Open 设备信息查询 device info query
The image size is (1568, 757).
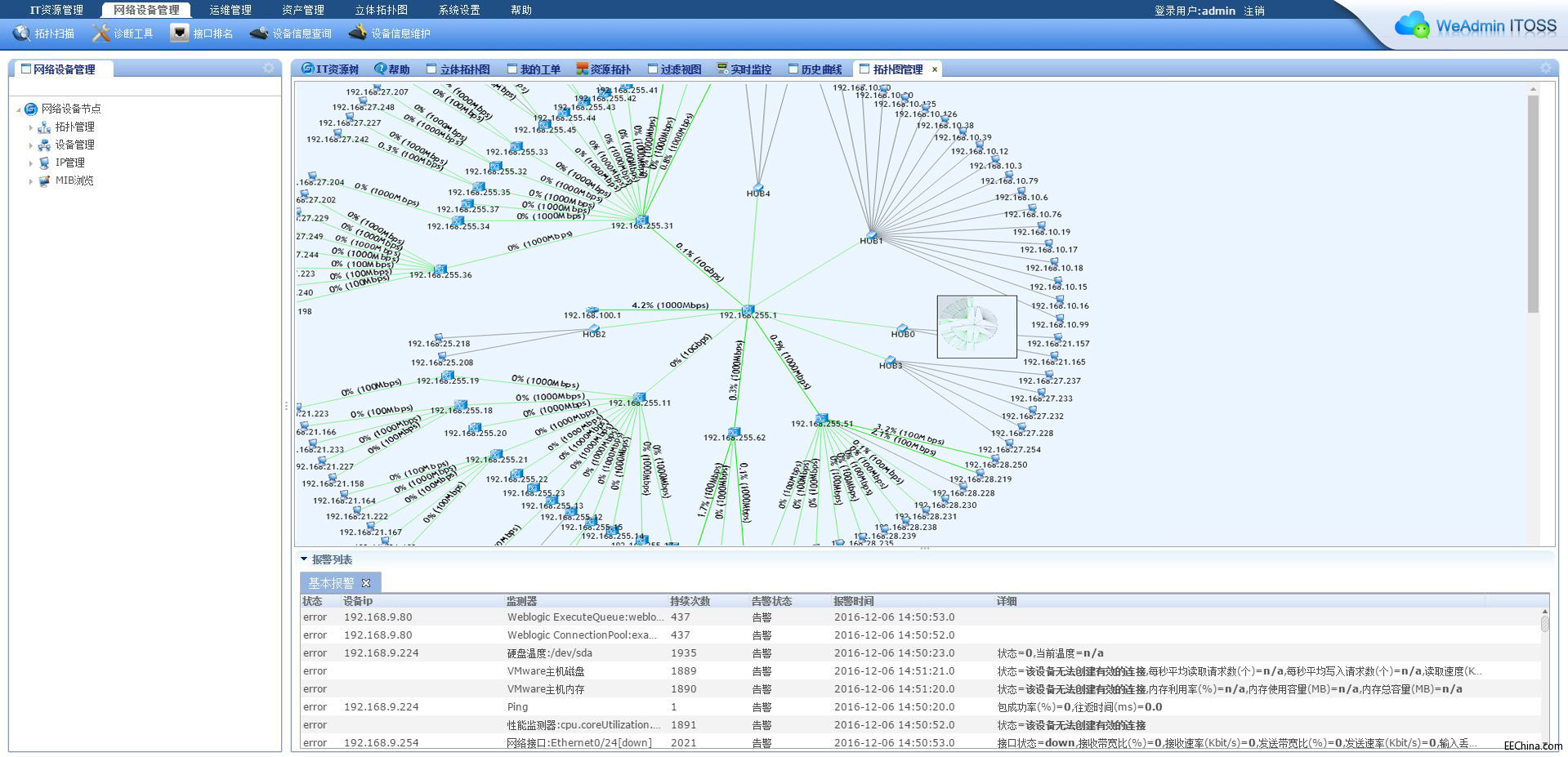pos(291,33)
